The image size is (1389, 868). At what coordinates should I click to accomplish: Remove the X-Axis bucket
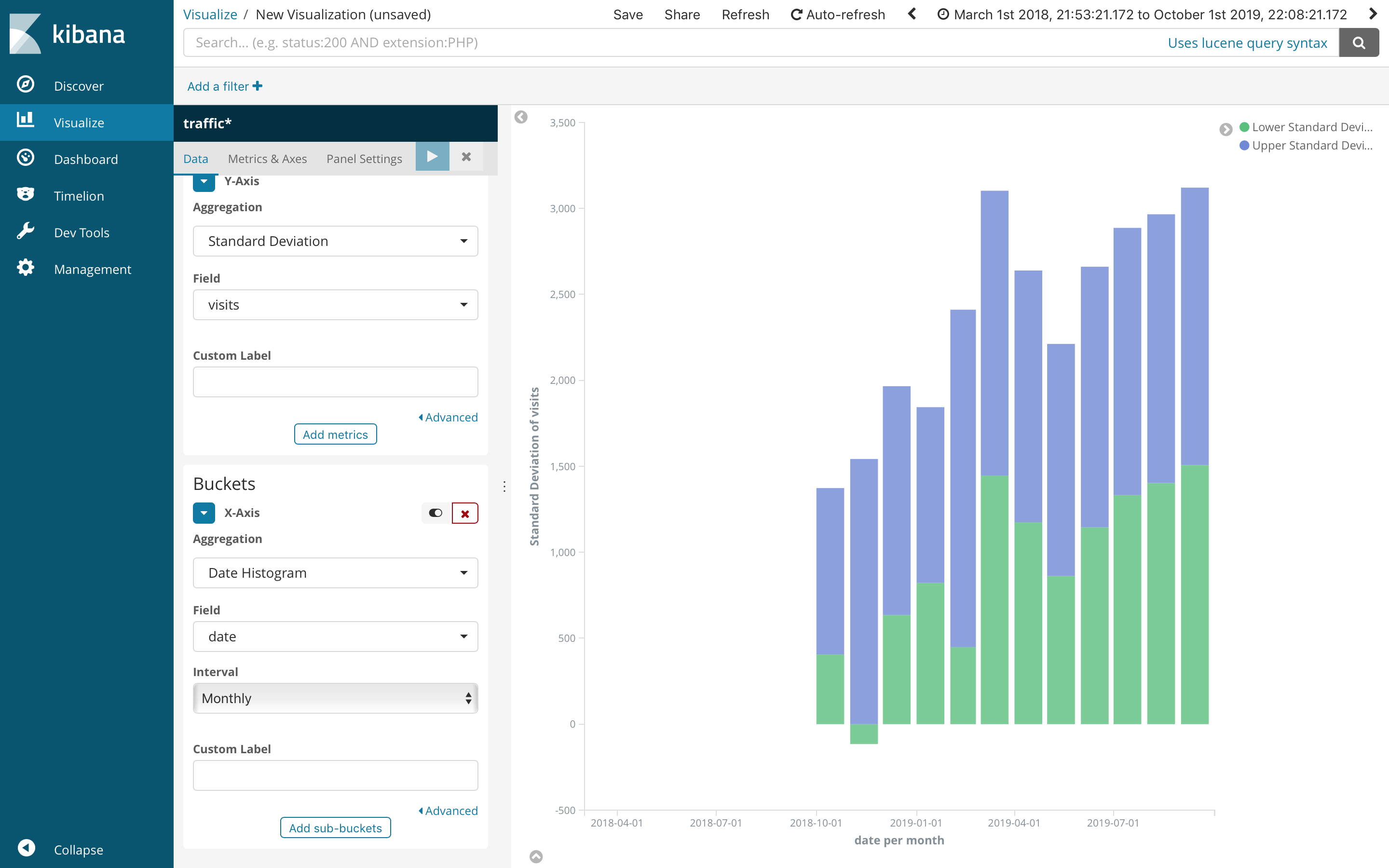pos(465,513)
